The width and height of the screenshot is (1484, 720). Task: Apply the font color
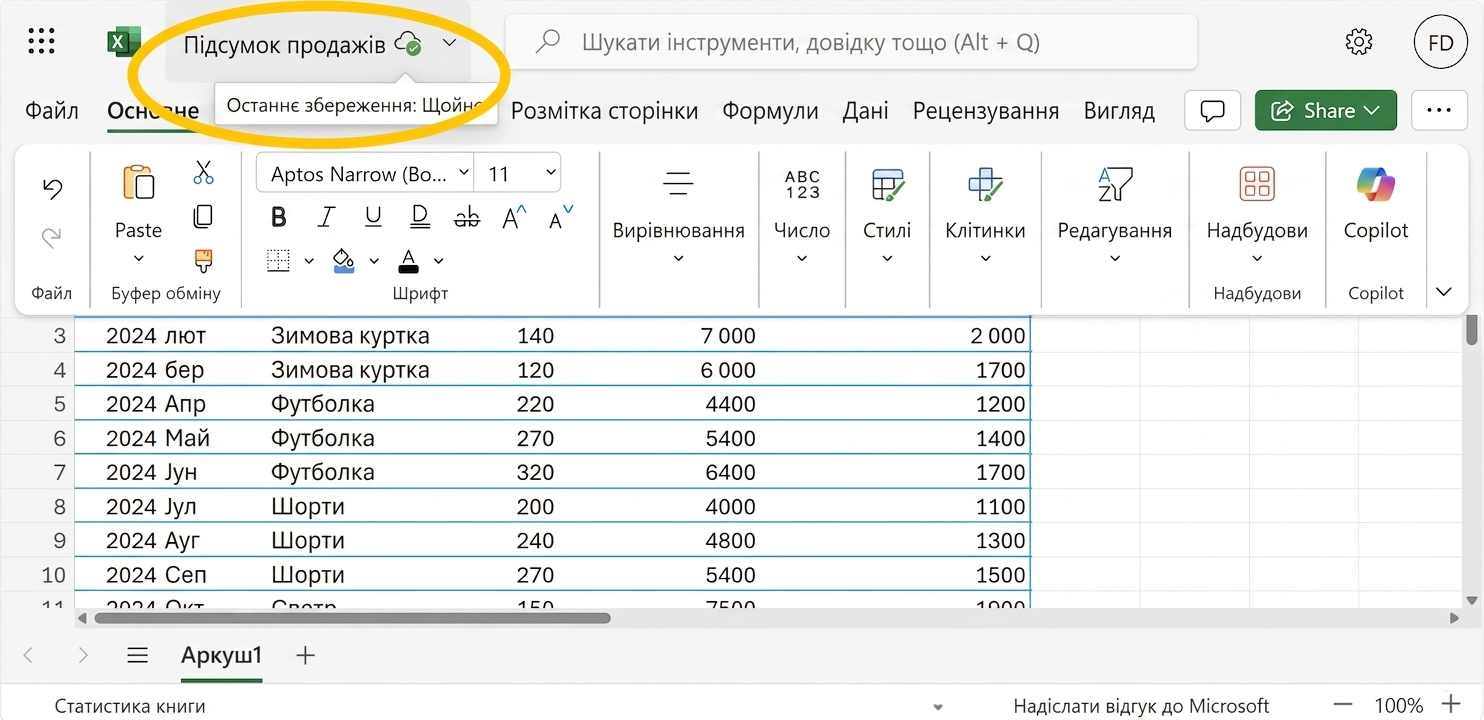[408, 261]
